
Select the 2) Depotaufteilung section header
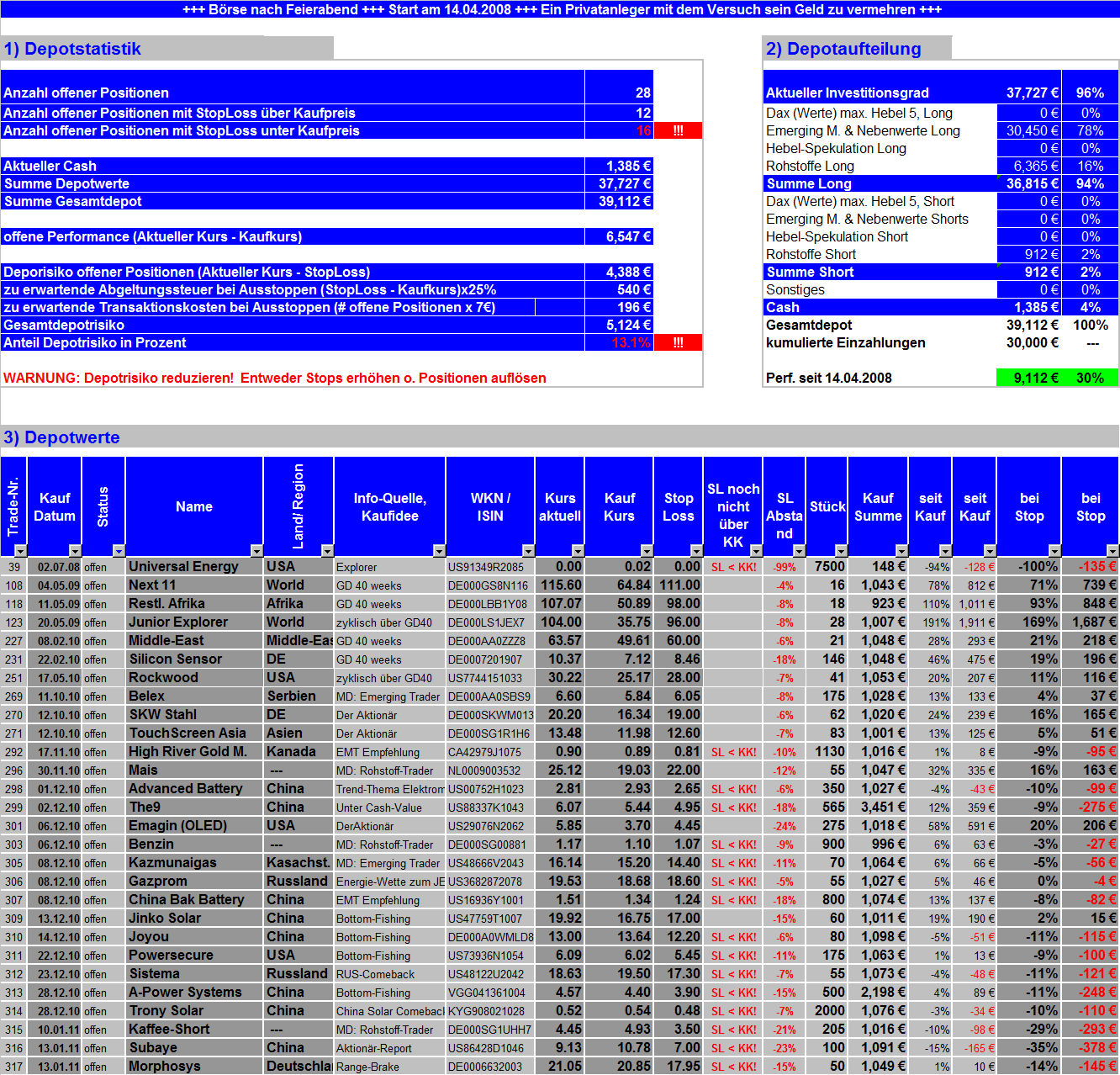point(843,49)
